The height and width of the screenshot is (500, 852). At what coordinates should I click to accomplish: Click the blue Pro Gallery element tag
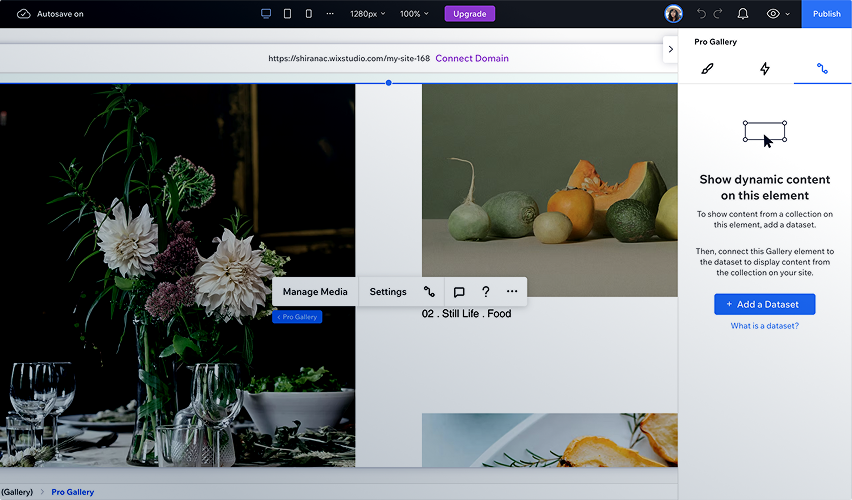click(297, 317)
